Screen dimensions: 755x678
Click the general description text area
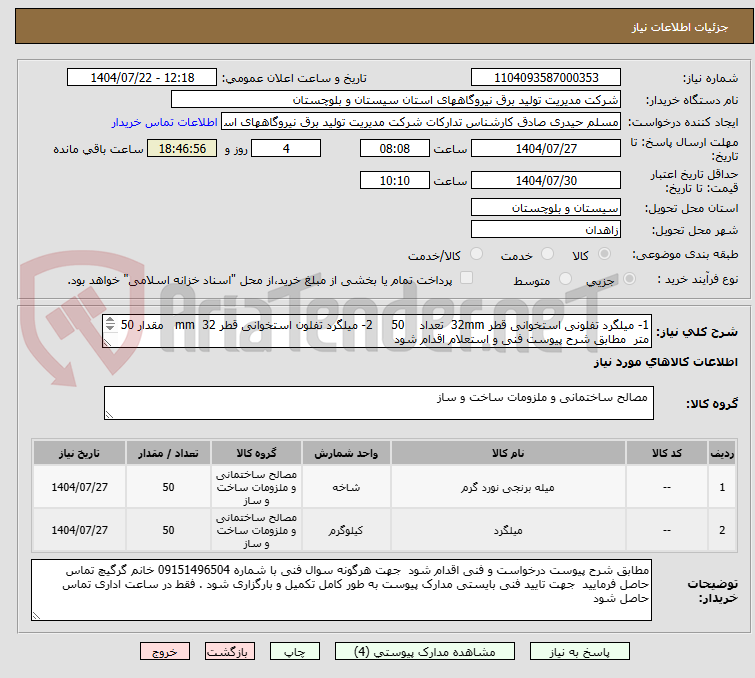[377, 331]
